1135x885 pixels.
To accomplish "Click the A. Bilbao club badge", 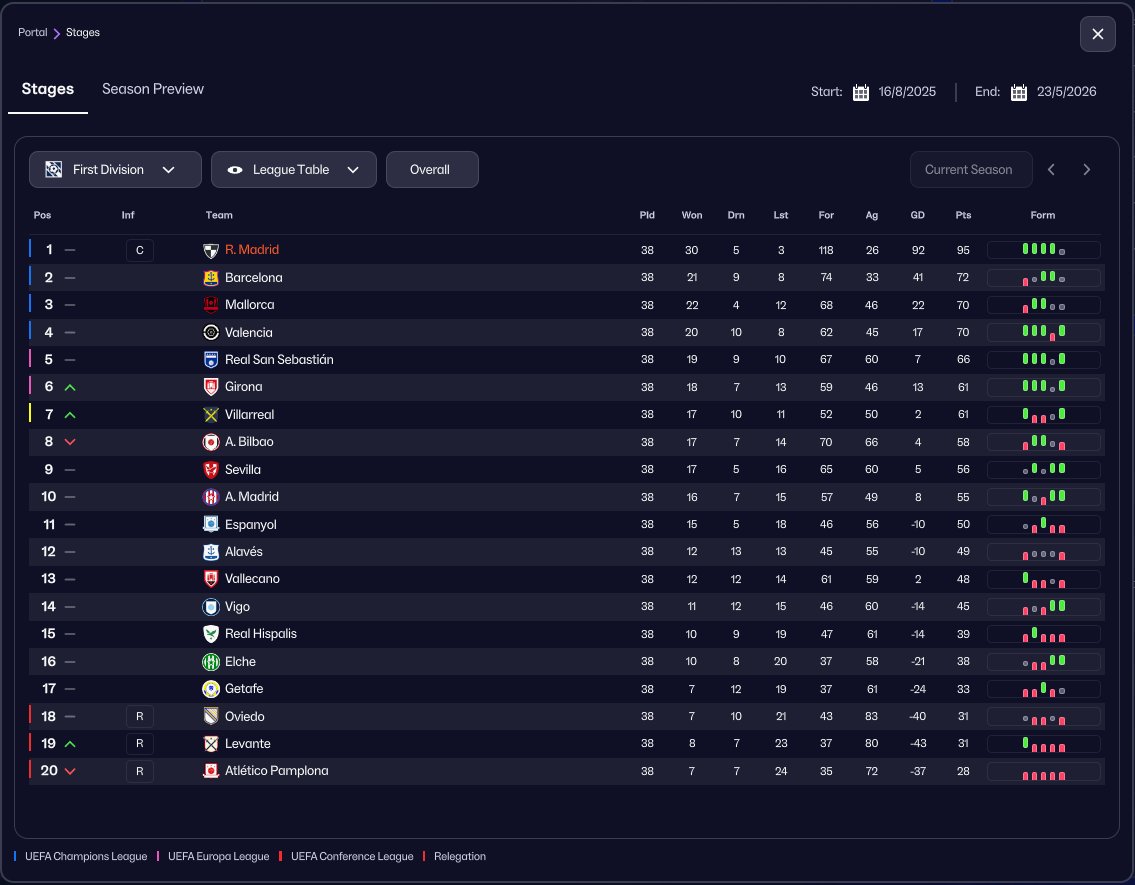I will pos(211,442).
